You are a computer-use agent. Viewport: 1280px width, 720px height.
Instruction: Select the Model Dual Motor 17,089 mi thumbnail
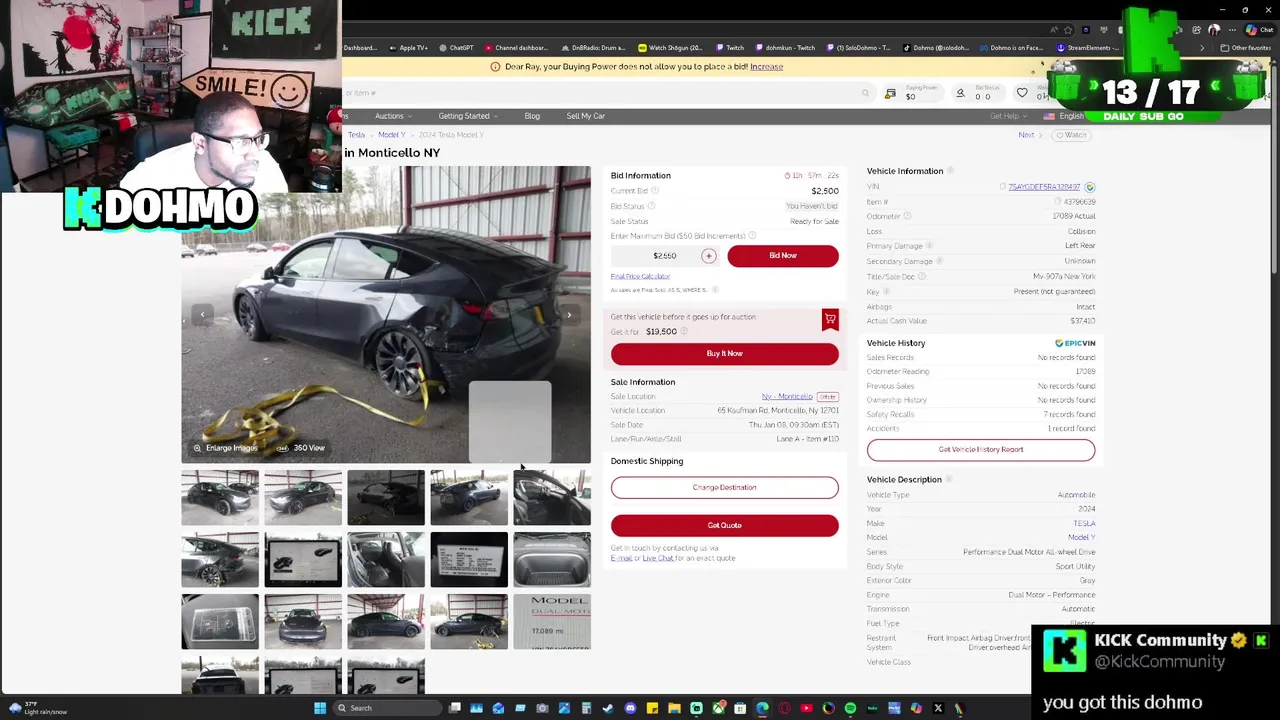tap(552, 622)
